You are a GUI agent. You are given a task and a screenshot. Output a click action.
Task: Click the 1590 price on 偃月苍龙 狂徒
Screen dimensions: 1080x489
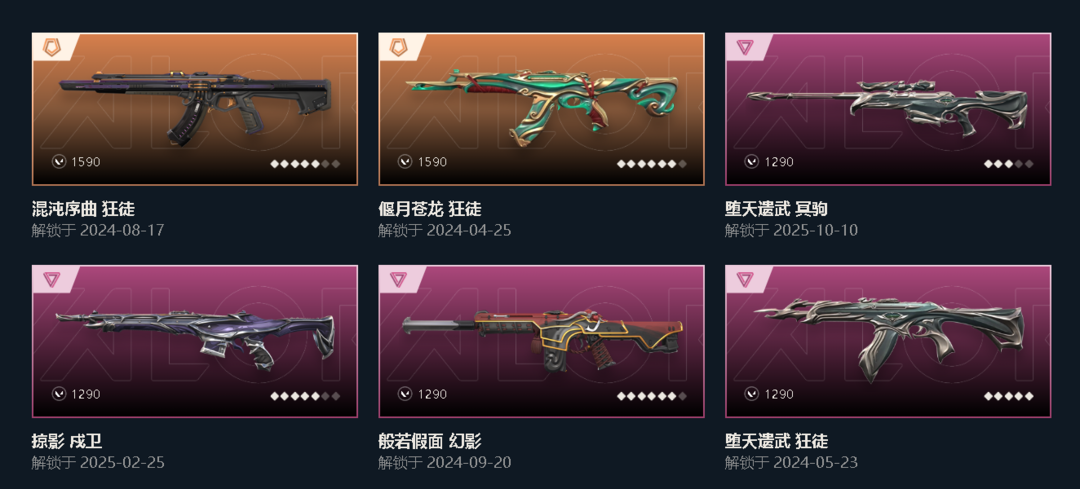pos(433,163)
